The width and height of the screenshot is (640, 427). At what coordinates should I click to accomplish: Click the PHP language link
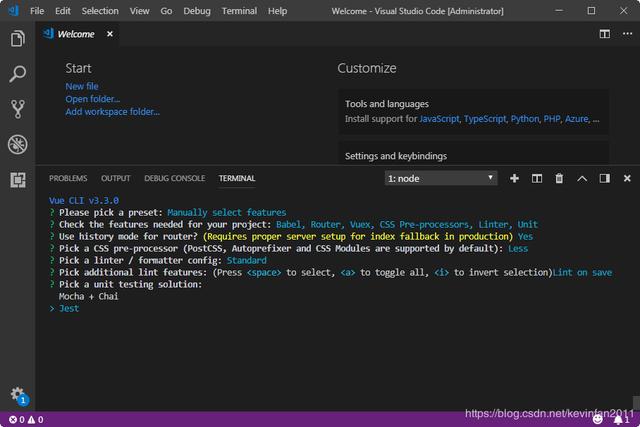[x=552, y=119]
